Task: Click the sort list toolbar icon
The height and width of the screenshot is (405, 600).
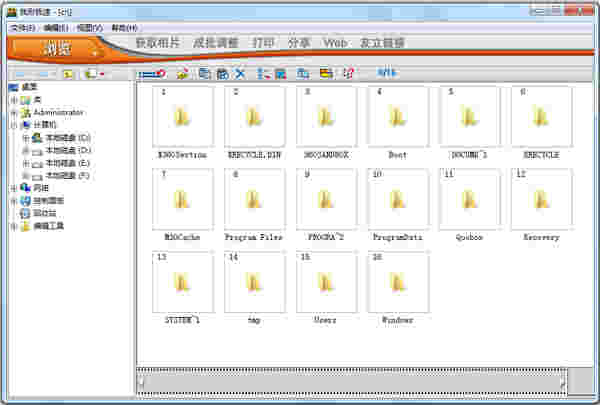Action: (x=262, y=73)
